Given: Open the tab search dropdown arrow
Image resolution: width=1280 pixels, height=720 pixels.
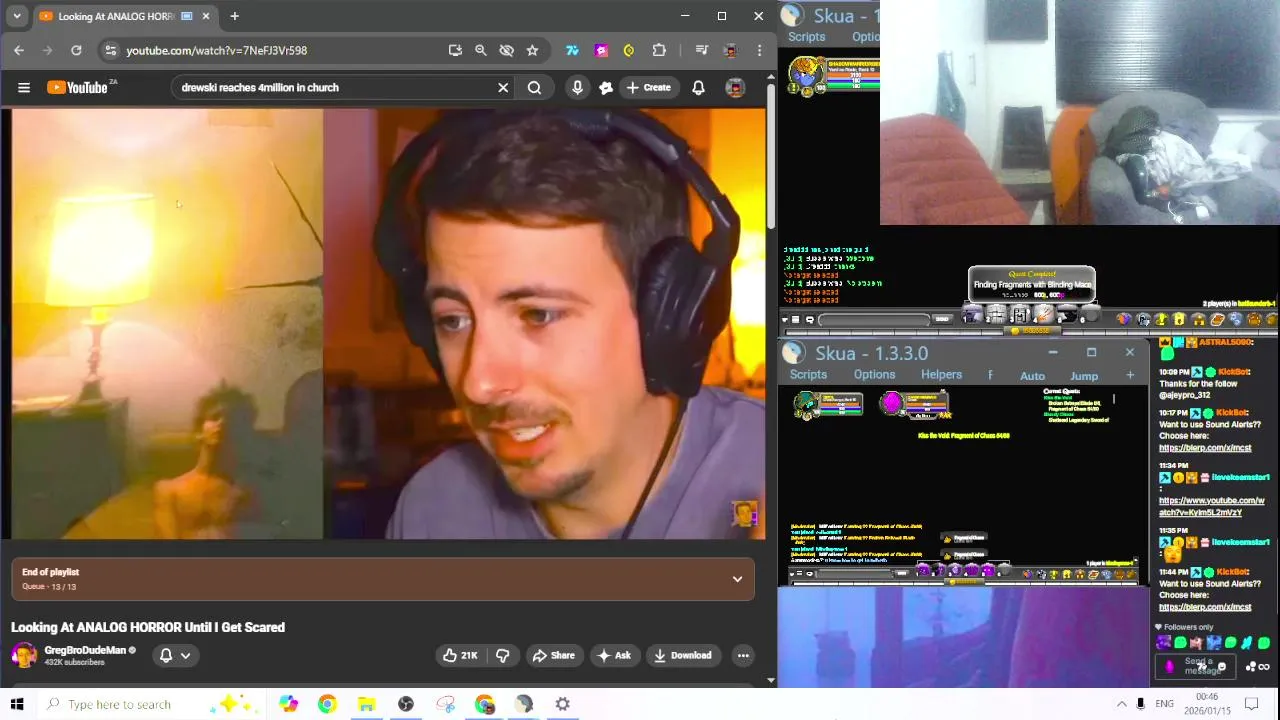Looking at the screenshot, I should click(16, 16).
